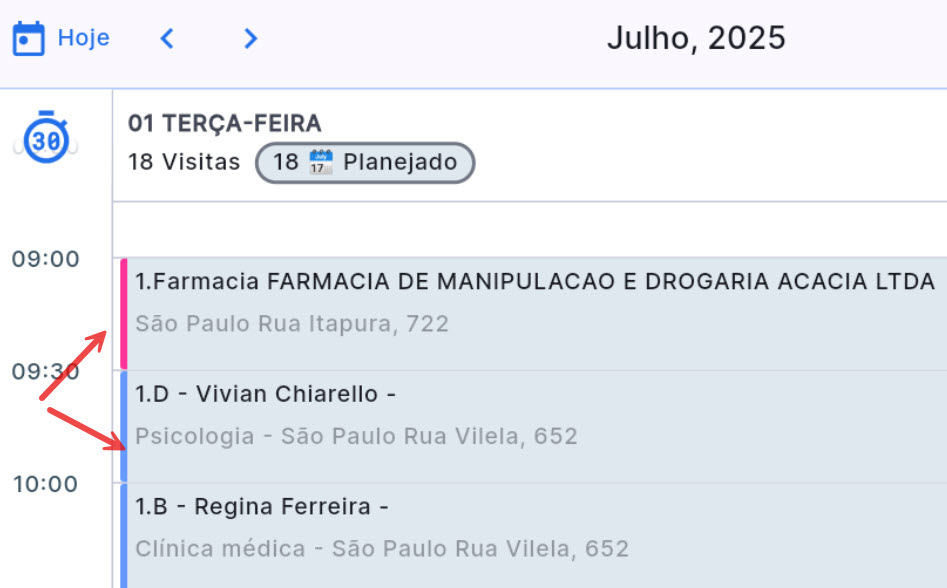
Task: Click the 30-minute interval stopwatch icon
Action: (x=46, y=139)
